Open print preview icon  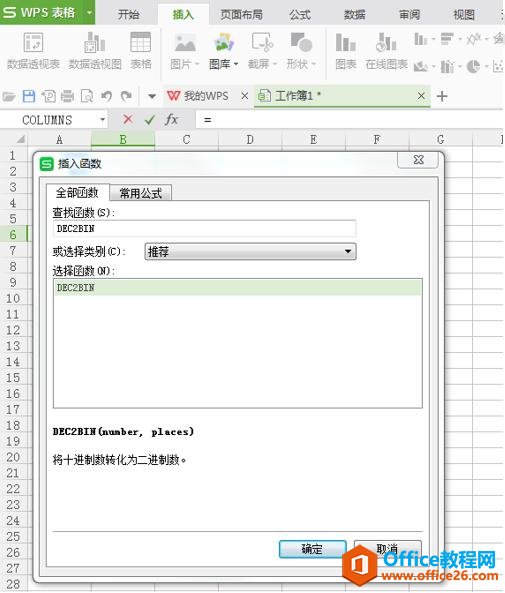tap(87, 96)
